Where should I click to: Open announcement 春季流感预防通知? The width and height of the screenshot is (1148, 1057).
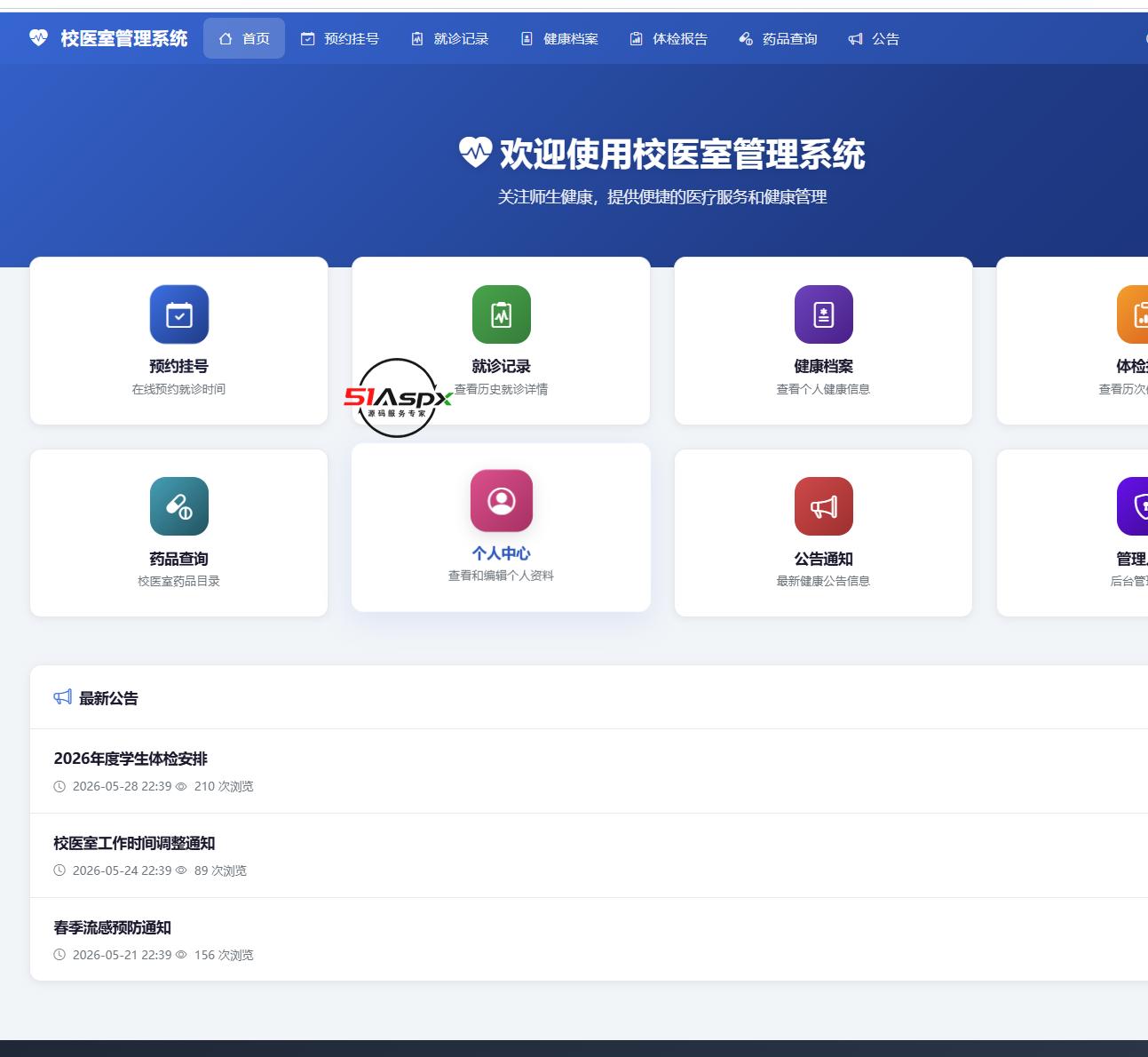click(113, 927)
